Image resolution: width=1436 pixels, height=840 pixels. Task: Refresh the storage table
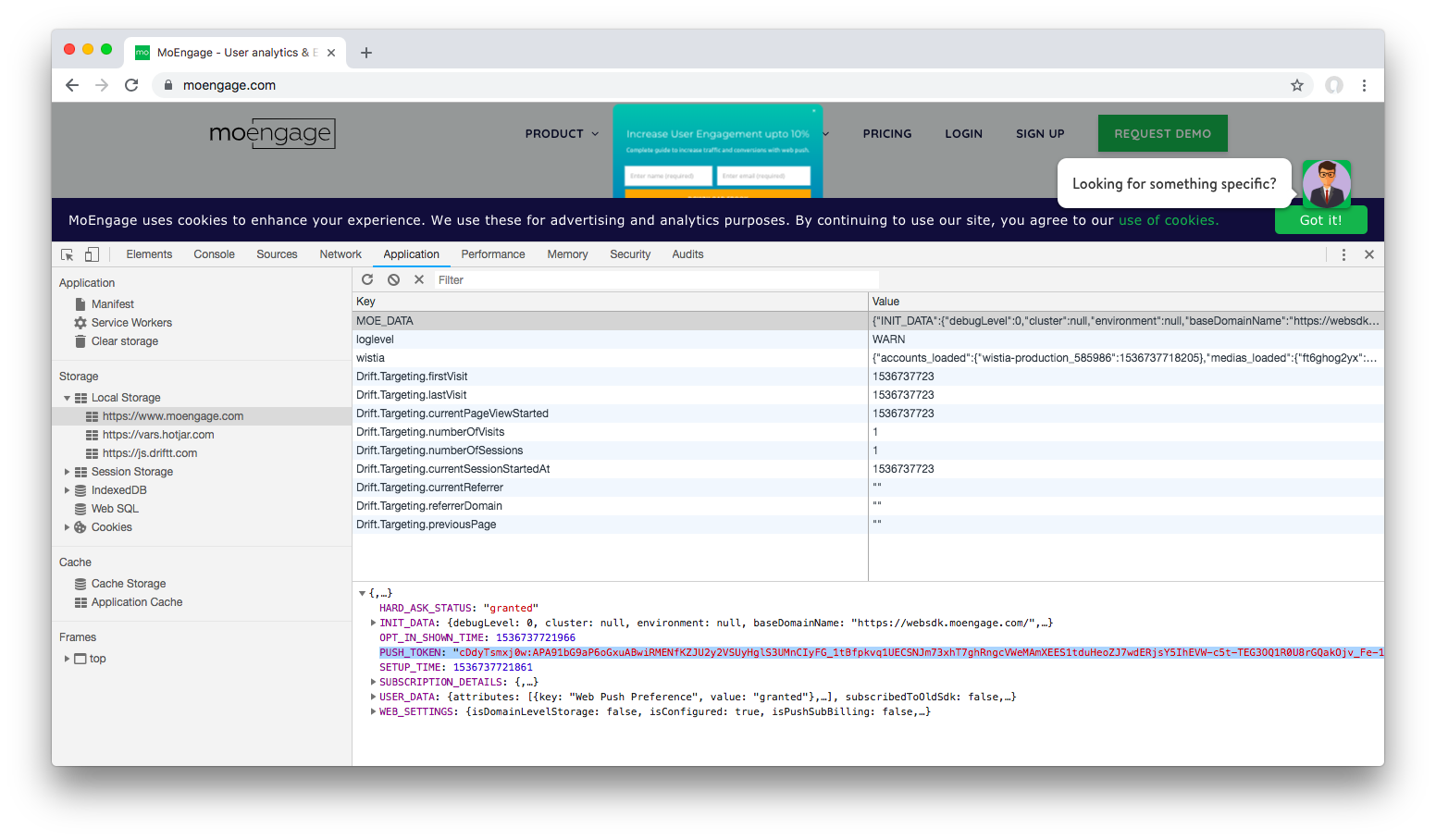click(367, 279)
